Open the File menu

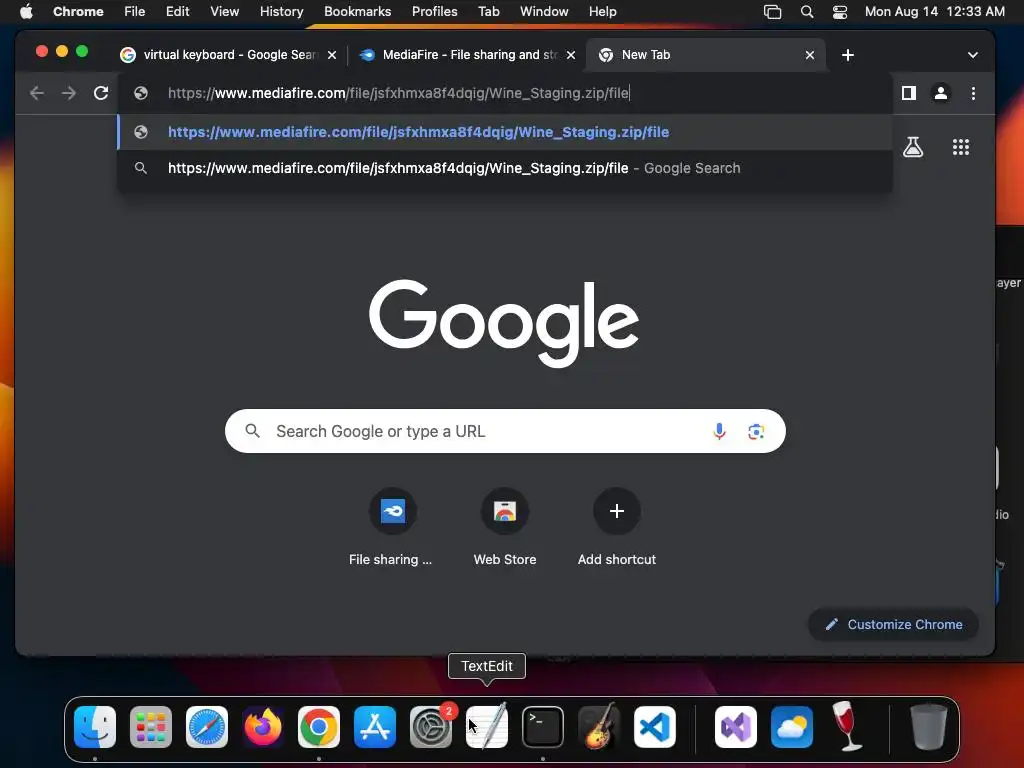135,12
